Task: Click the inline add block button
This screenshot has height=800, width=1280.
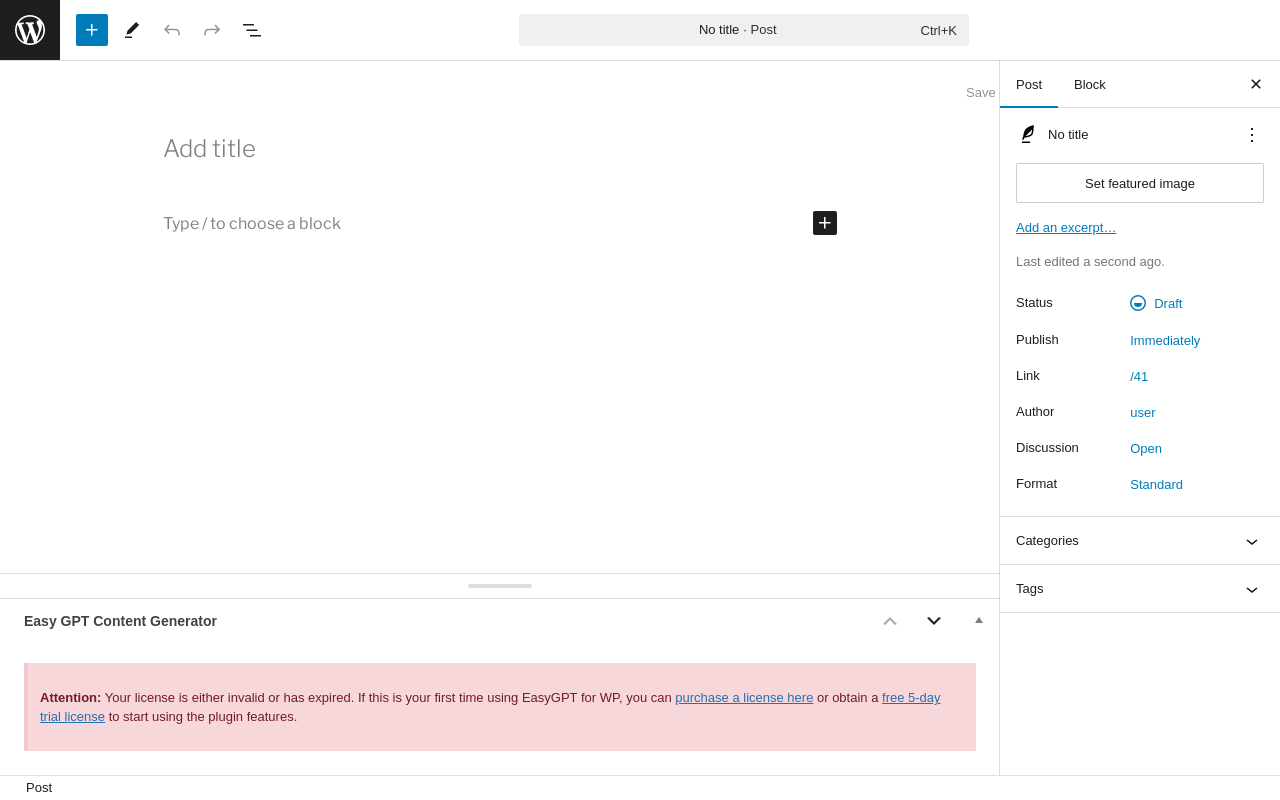Action: click(825, 223)
